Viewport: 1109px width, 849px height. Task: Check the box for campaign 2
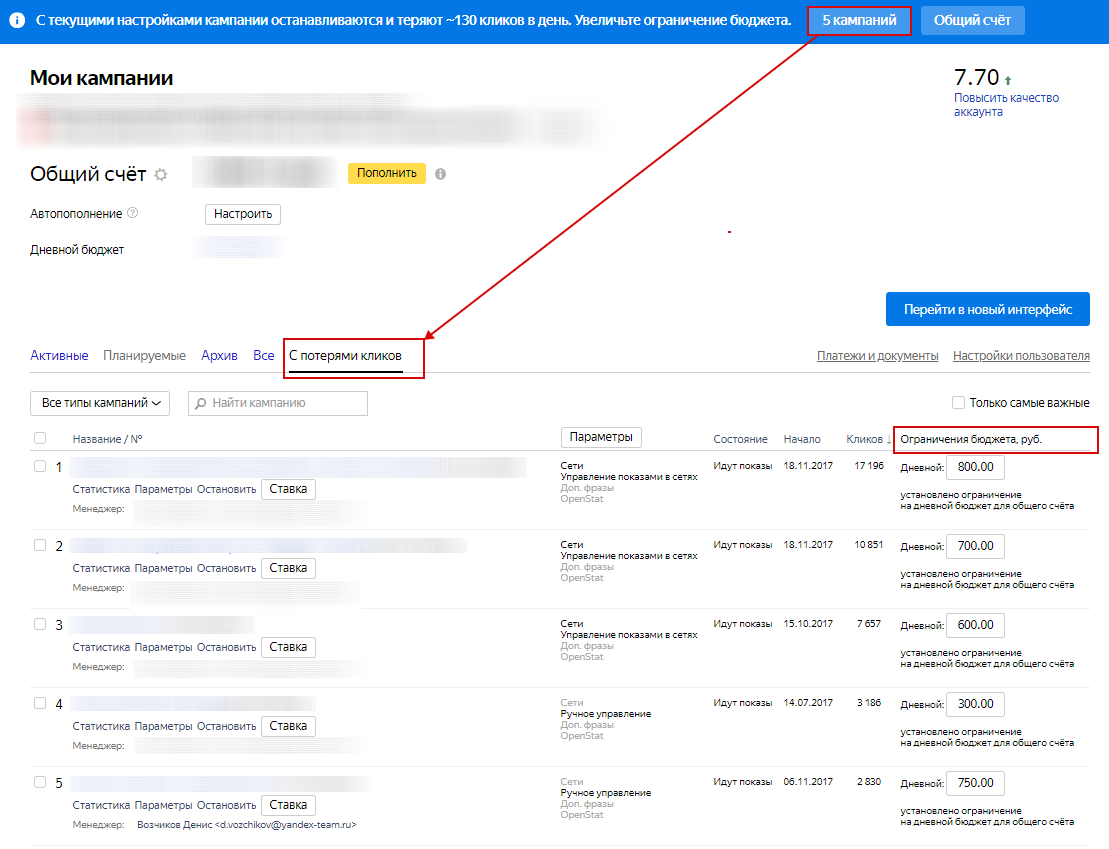(40, 545)
